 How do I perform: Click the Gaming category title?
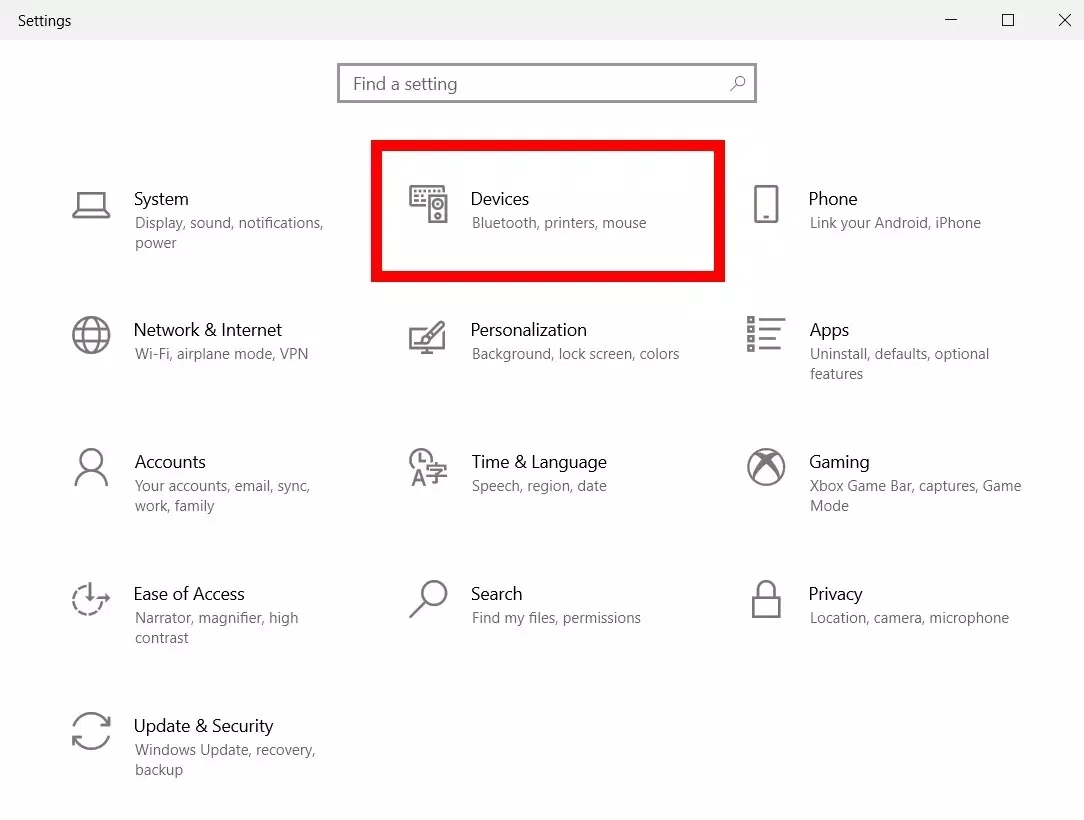coord(838,462)
